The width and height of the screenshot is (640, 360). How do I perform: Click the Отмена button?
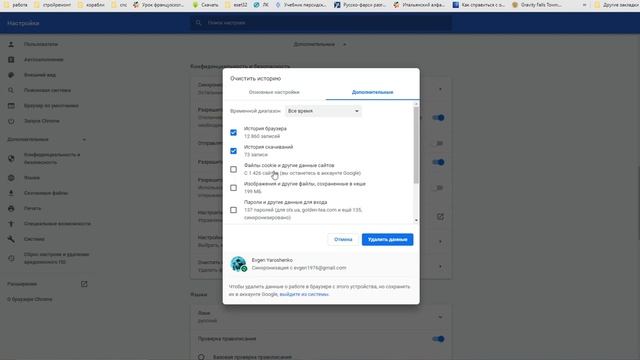[343, 240]
